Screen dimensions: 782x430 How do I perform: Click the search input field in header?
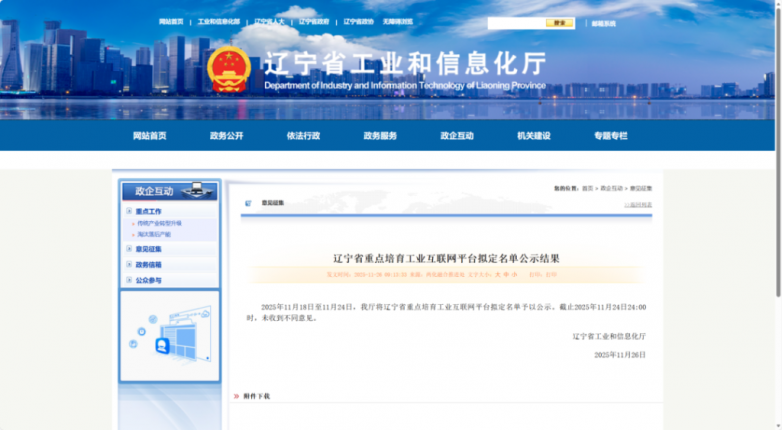pos(516,23)
